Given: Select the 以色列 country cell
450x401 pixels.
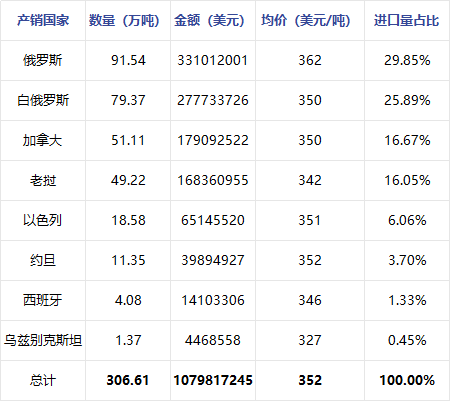Looking at the screenshot, I should click(x=42, y=220).
